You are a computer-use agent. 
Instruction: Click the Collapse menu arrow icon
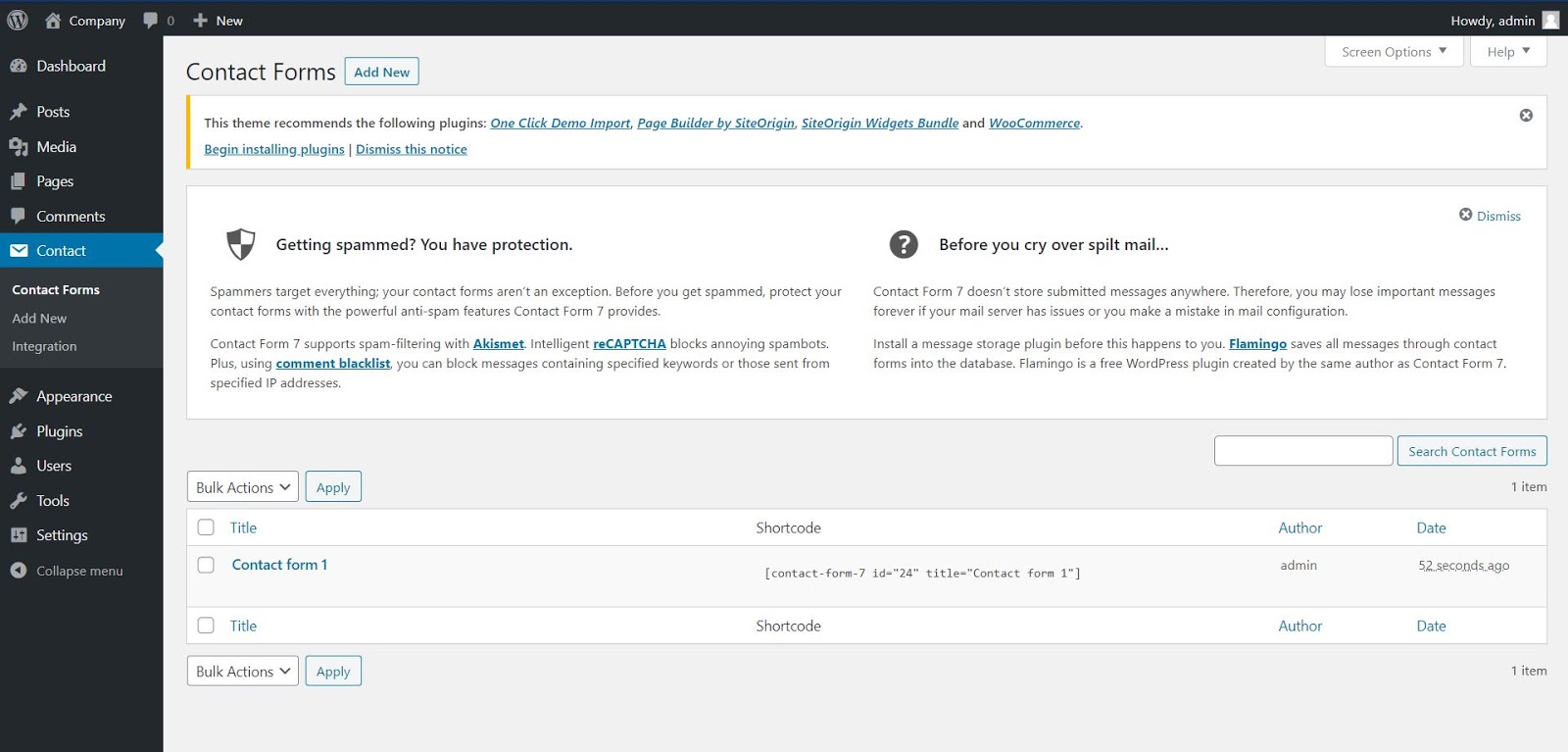coord(18,571)
